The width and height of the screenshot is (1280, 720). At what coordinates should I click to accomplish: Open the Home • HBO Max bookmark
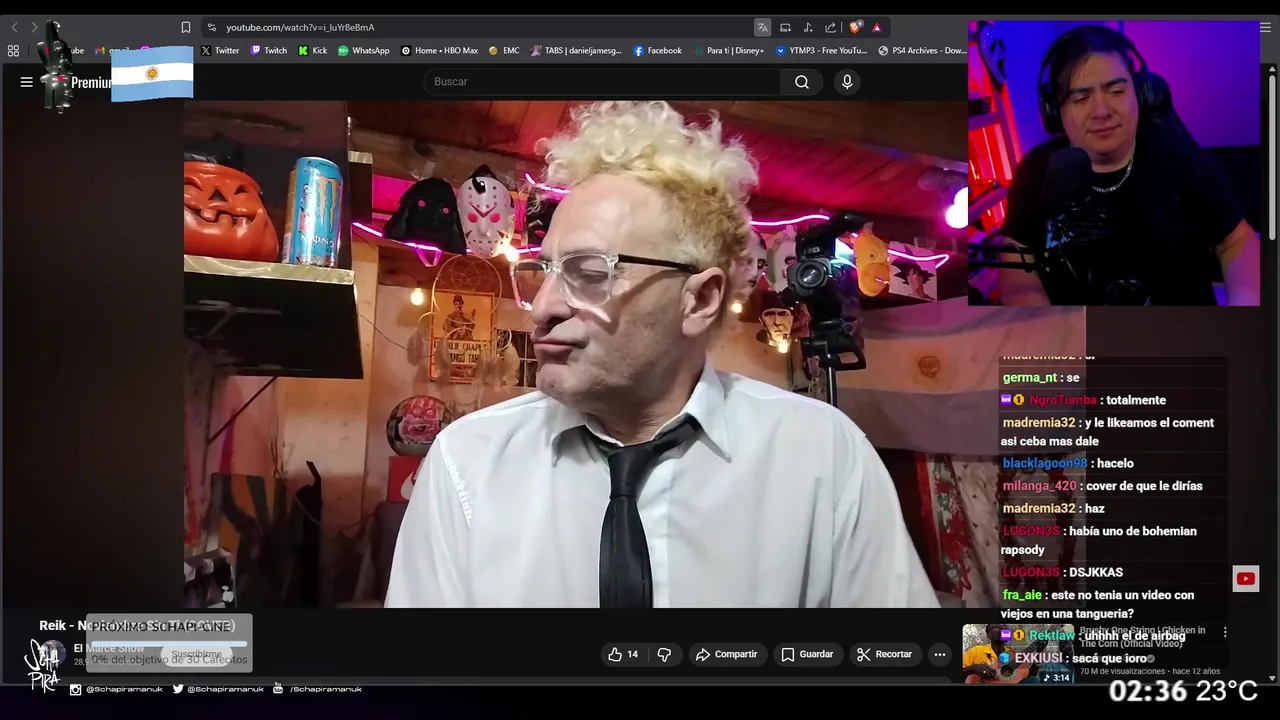440,51
